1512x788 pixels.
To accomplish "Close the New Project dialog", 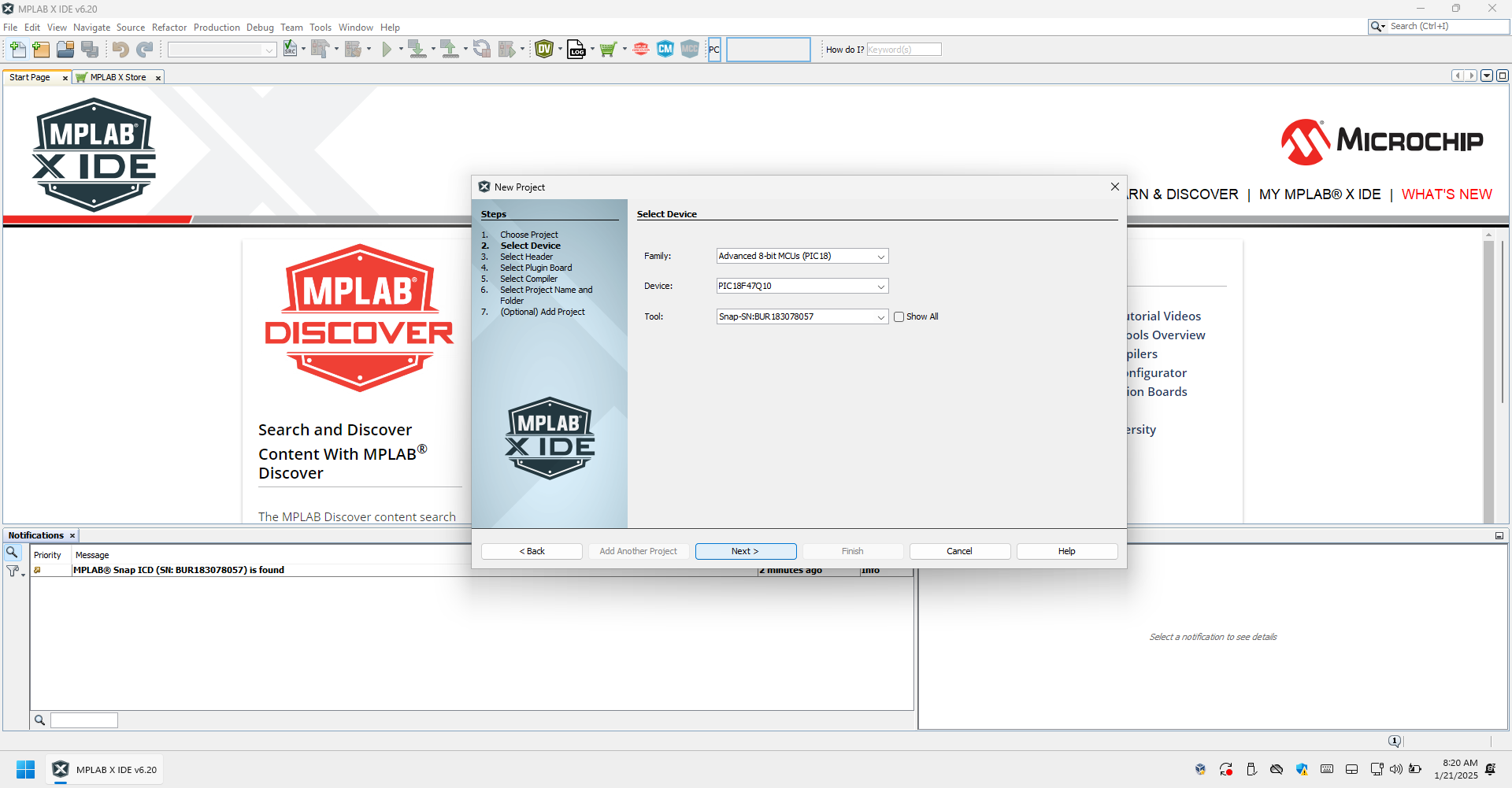I will (1114, 187).
